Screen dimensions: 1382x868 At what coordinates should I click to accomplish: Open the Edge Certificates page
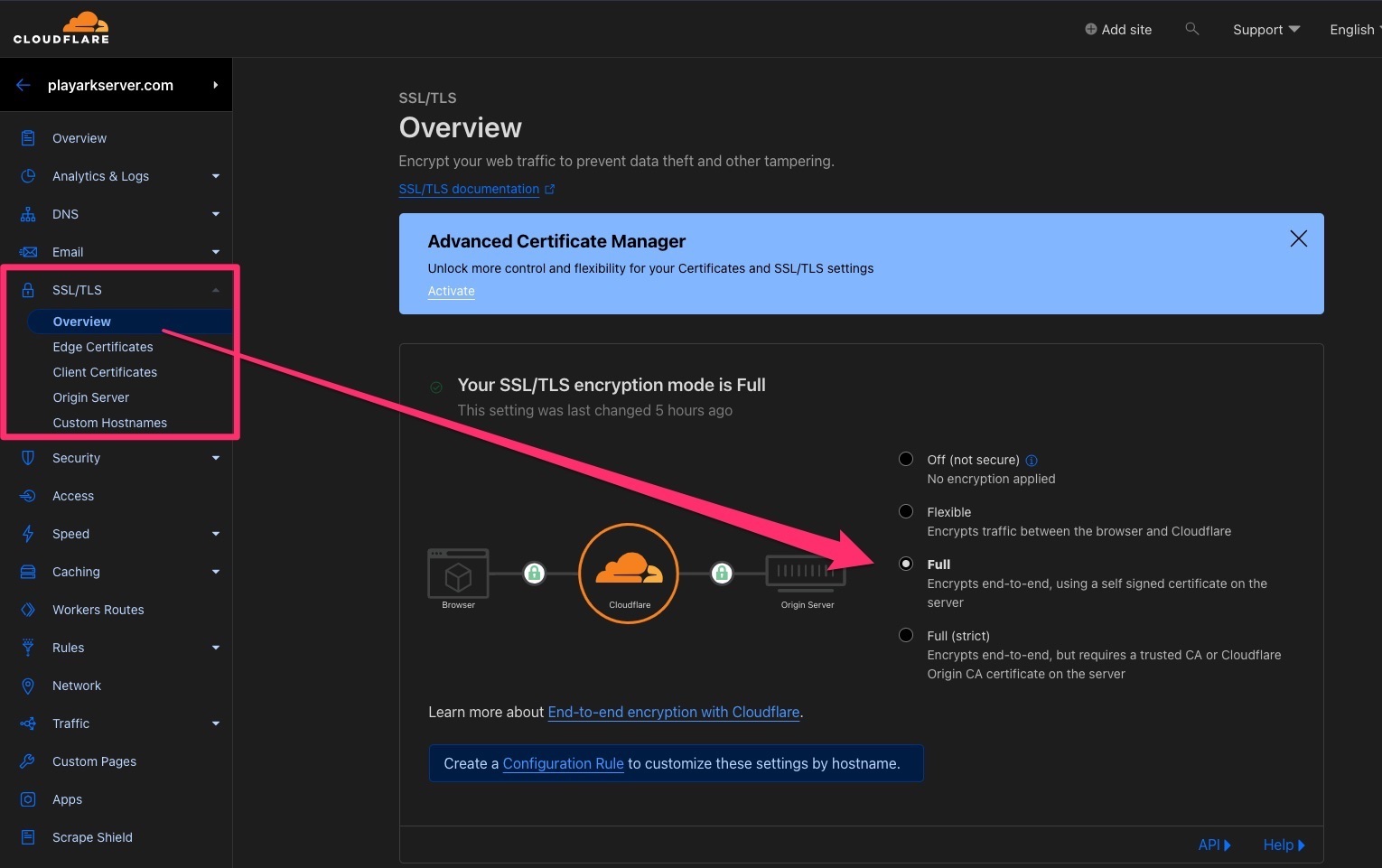102,347
